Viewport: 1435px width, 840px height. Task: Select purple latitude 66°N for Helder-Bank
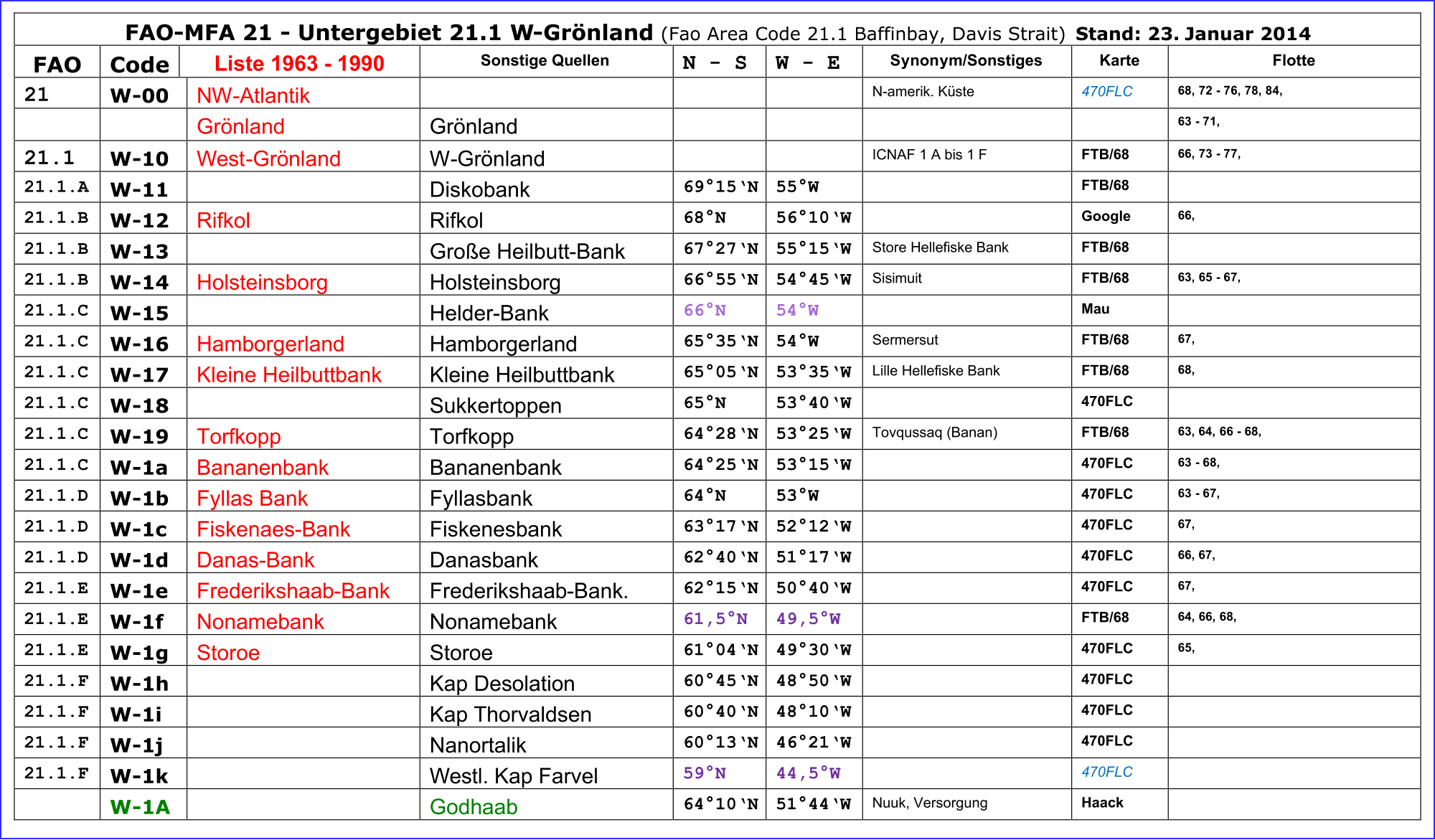(705, 310)
